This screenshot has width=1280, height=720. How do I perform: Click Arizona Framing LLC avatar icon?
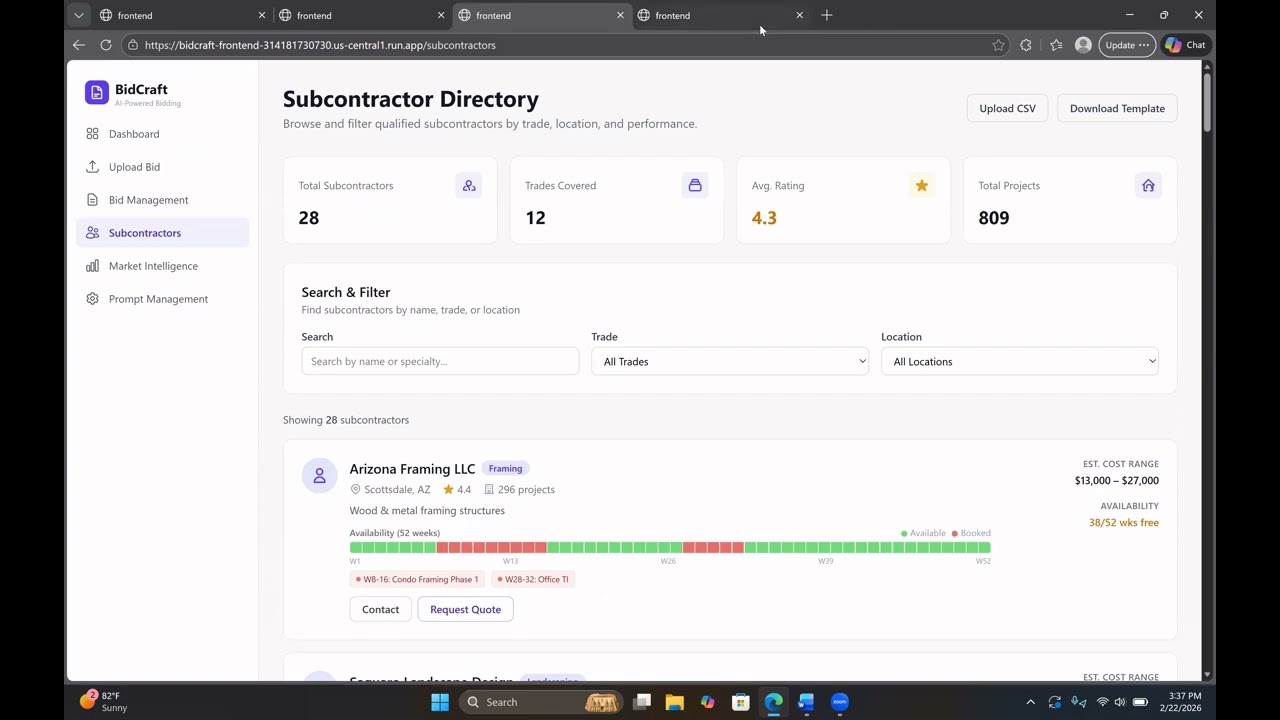[x=320, y=476]
